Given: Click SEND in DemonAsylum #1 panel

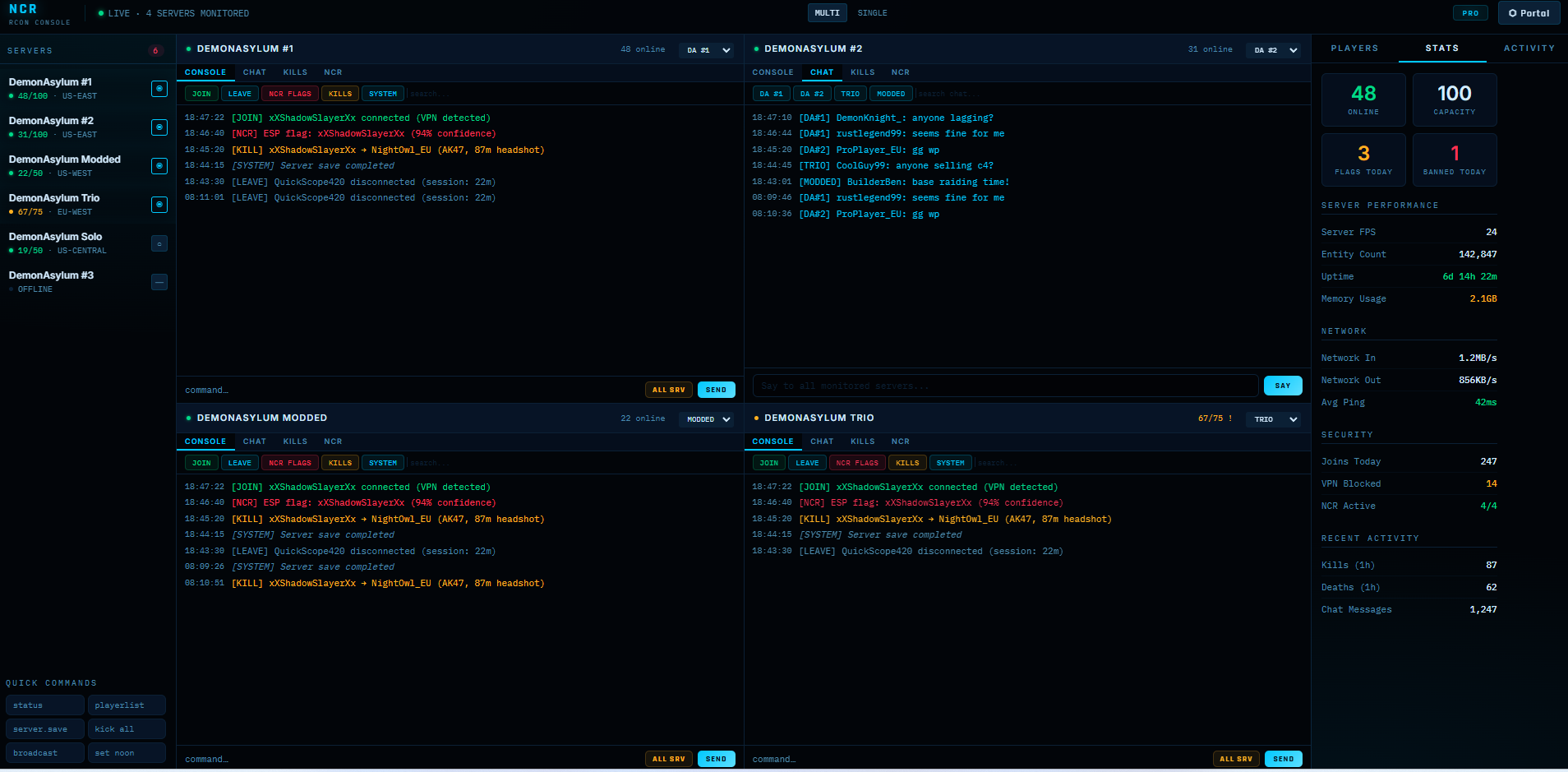Looking at the screenshot, I should [x=716, y=390].
